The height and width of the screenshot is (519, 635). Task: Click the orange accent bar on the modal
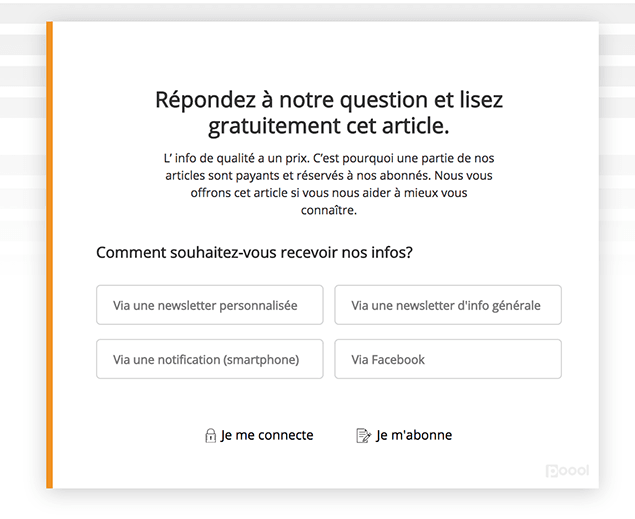click(49, 255)
